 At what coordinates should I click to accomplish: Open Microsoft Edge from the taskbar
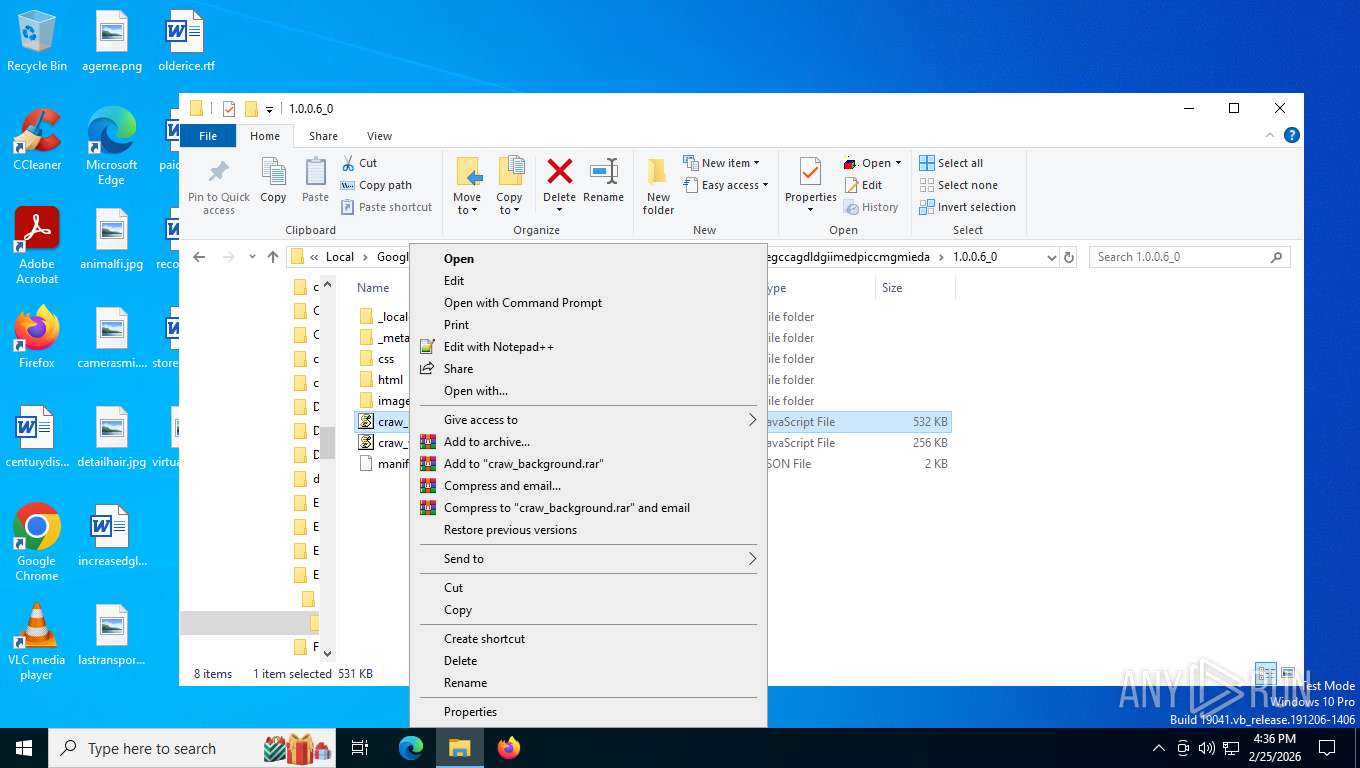point(411,747)
